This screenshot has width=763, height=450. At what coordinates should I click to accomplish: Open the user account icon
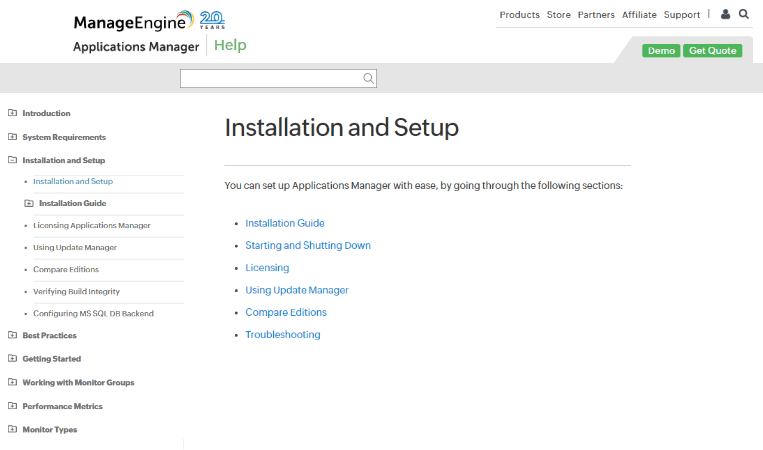point(725,14)
